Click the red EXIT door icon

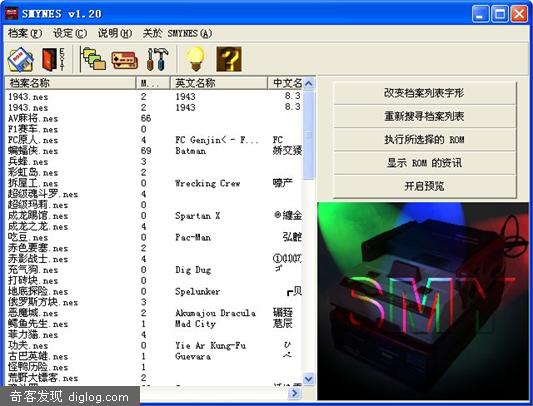point(53,60)
